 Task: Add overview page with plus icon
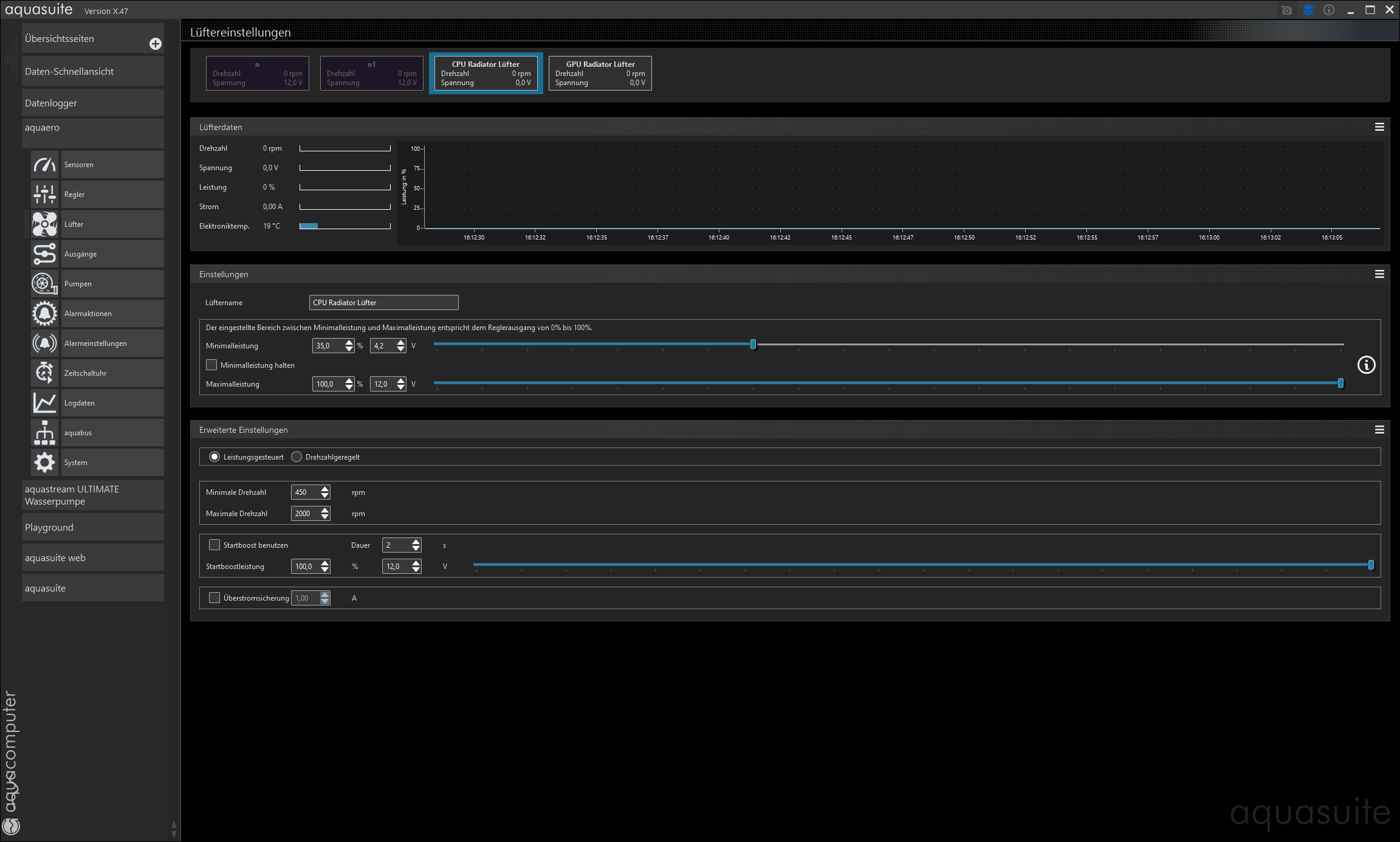[x=156, y=44]
